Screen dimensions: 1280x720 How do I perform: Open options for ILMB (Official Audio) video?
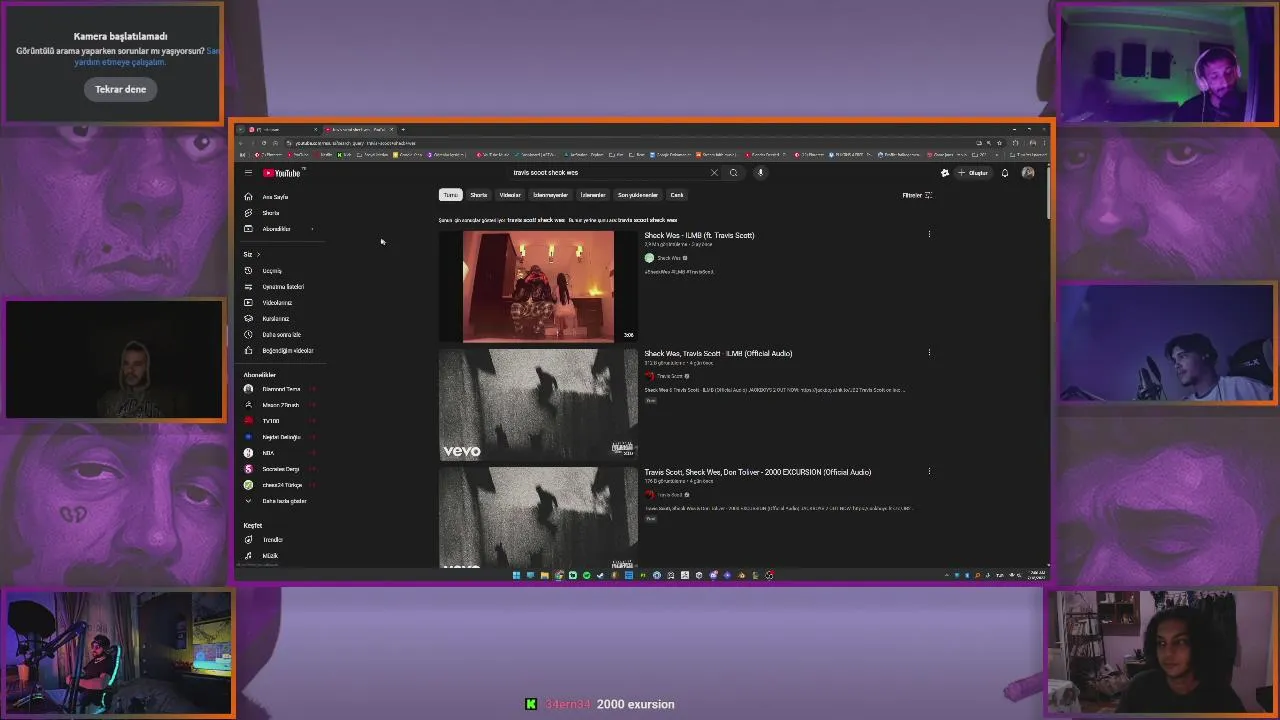(929, 353)
